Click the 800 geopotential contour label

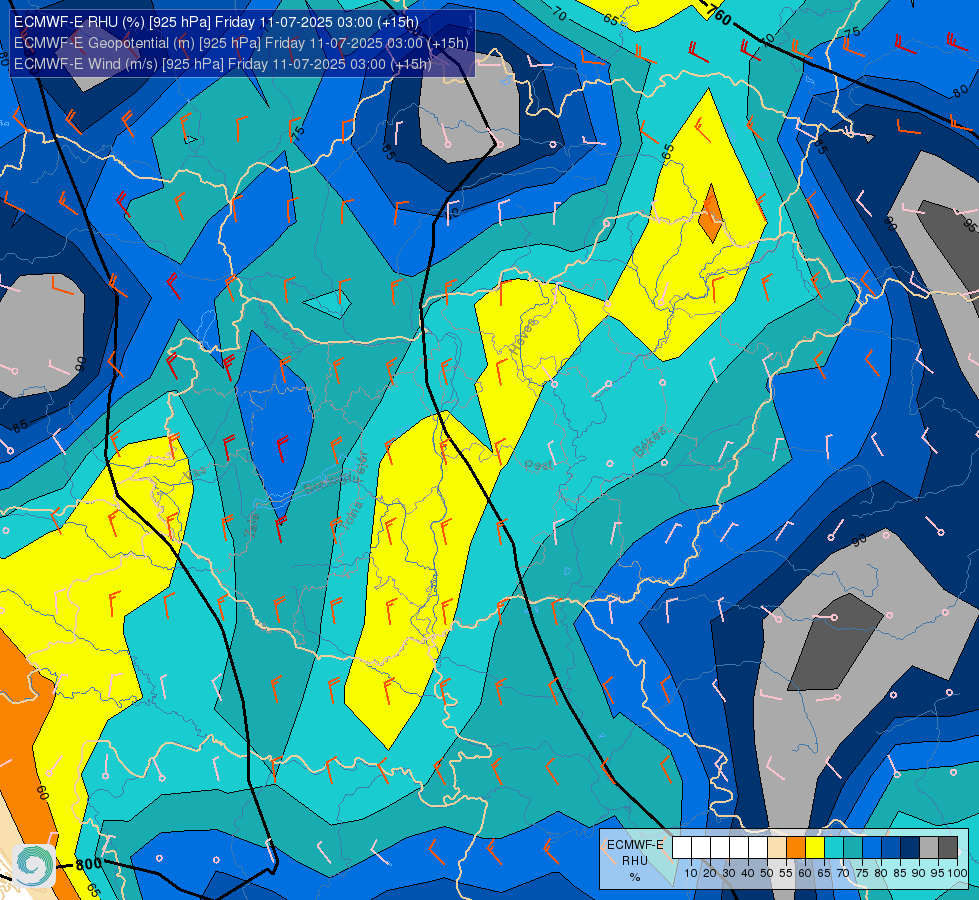point(88,865)
